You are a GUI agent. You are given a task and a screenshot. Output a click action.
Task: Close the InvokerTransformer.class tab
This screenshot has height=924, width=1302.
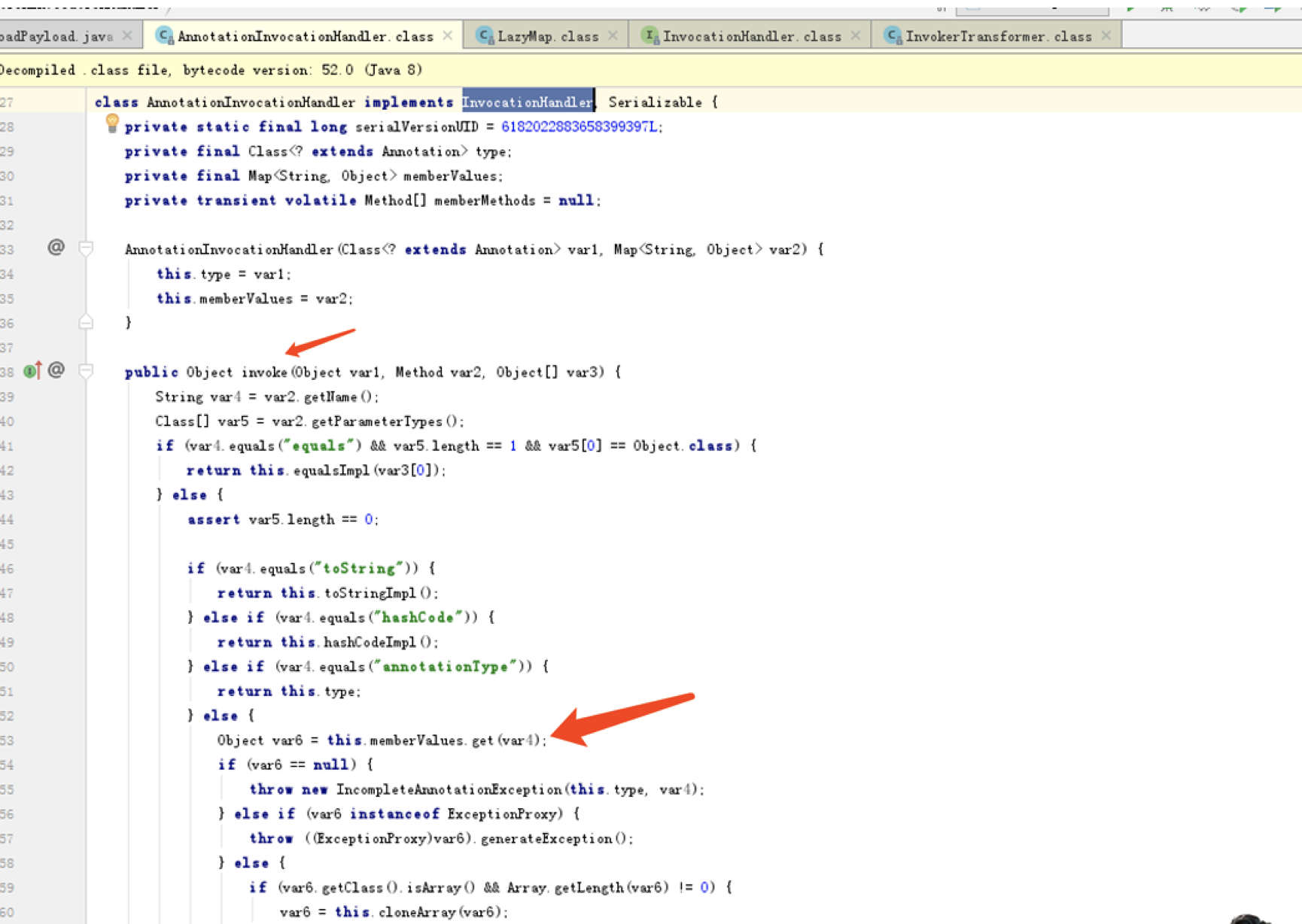point(1106,35)
